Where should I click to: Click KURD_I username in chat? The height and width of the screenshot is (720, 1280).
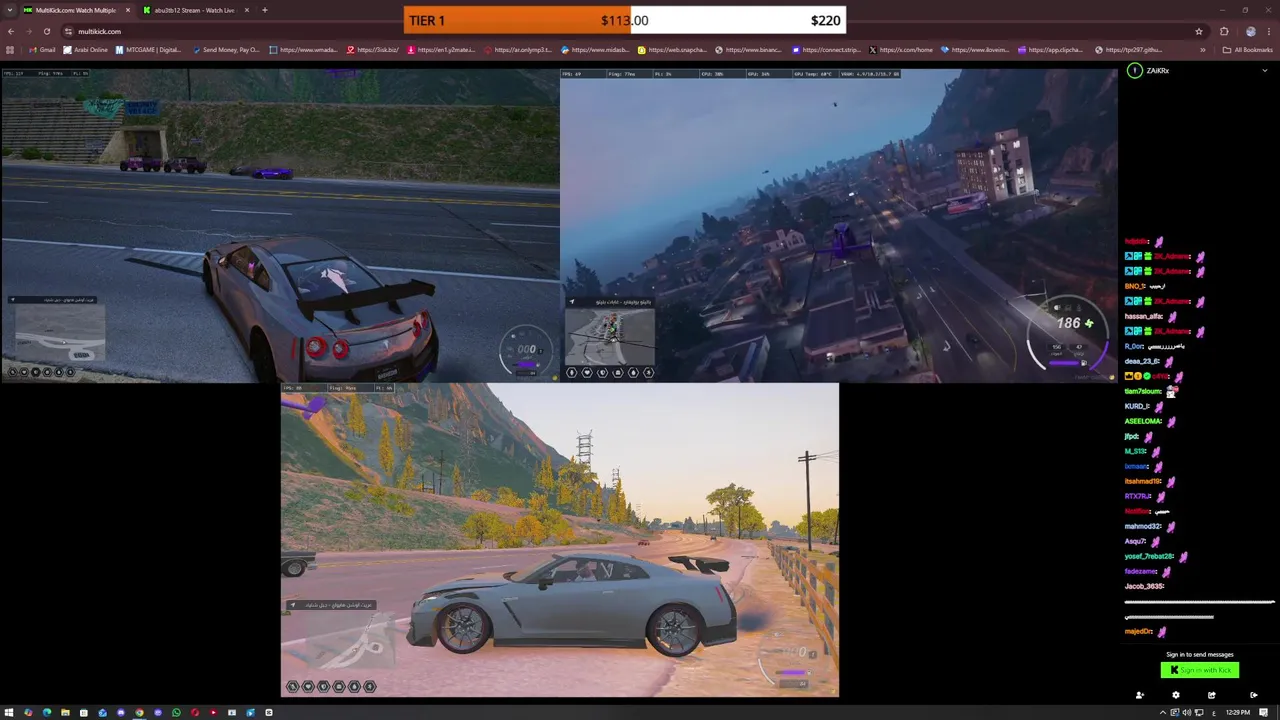point(1137,406)
